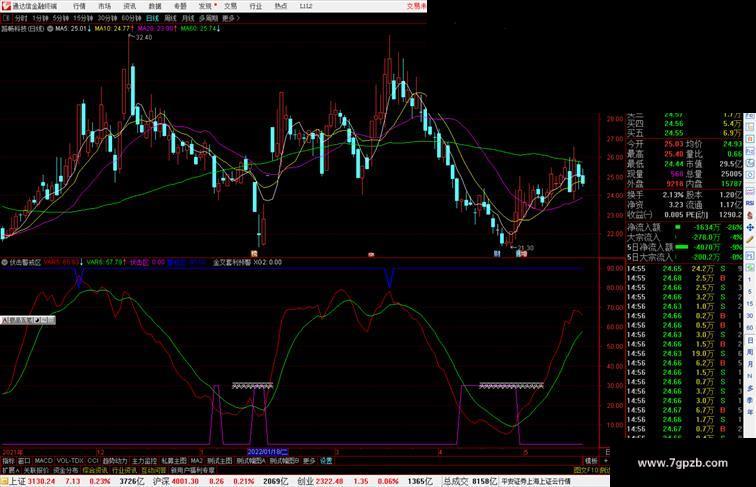Click the 新用户福利专享 link
The width and height of the screenshot is (756, 487).
[x=193, y=470]
